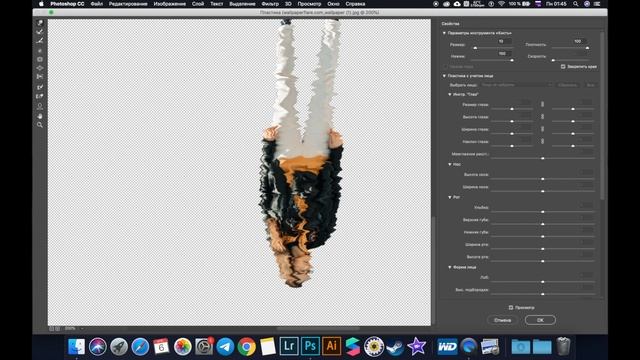Collapse the Форма лица section
The height and width of the screenshot is (360, 640).
[x=450, y=267]
